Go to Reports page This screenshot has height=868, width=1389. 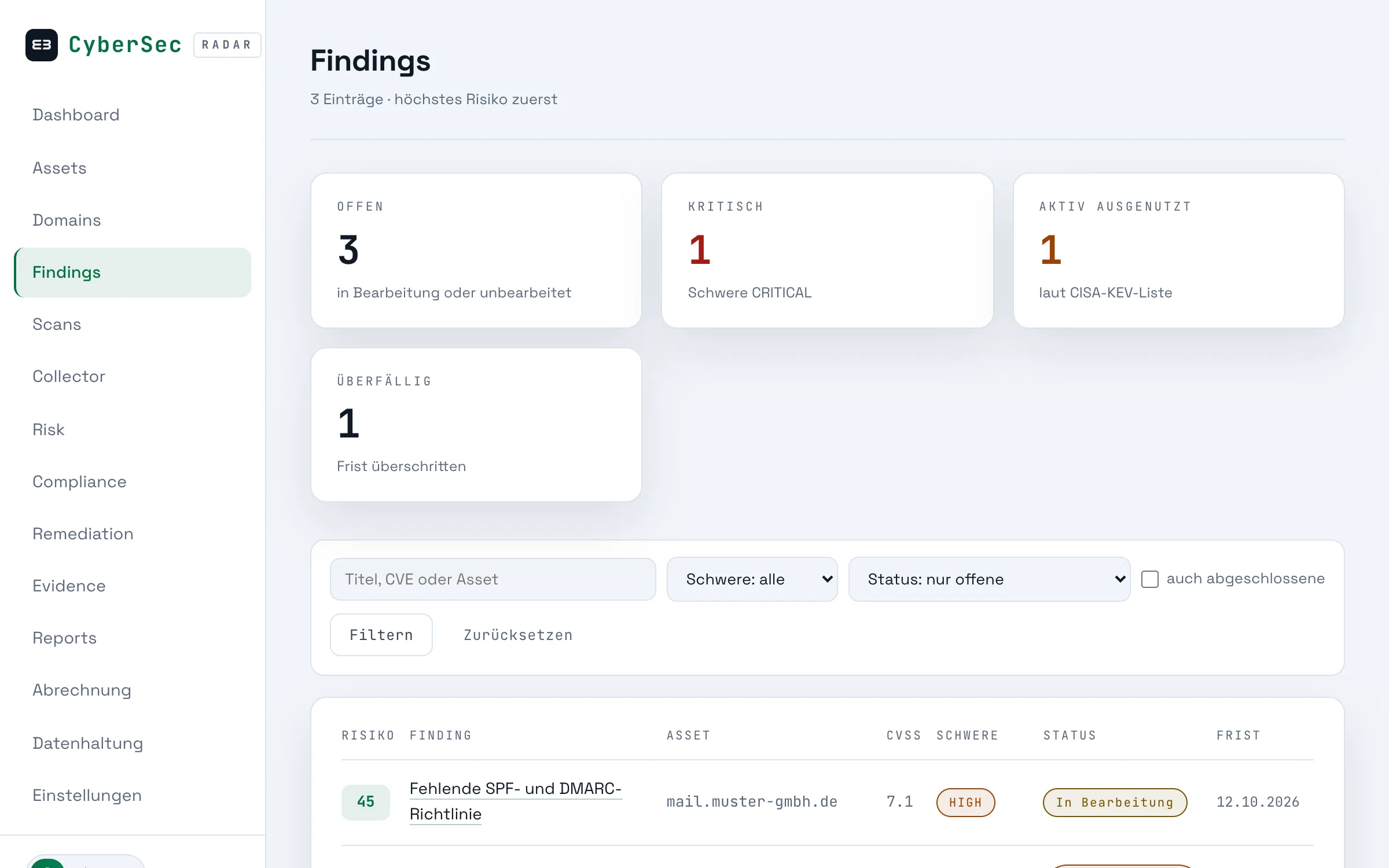(64, 638)
